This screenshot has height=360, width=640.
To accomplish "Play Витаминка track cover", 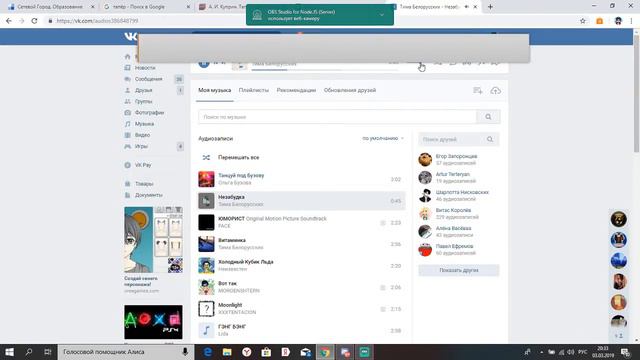I will tap(206, 244).
